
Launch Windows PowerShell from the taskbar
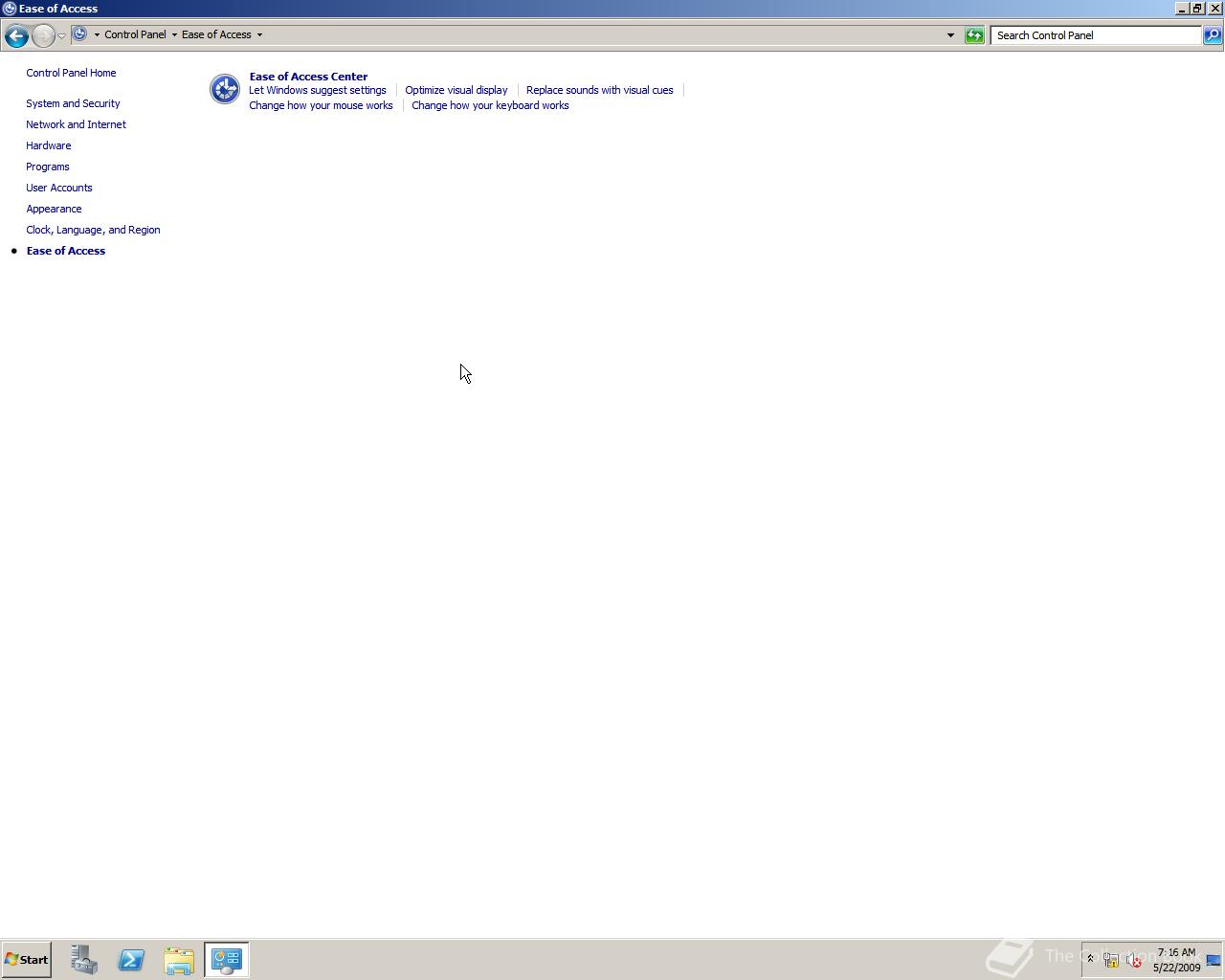(x=131, y=960)
